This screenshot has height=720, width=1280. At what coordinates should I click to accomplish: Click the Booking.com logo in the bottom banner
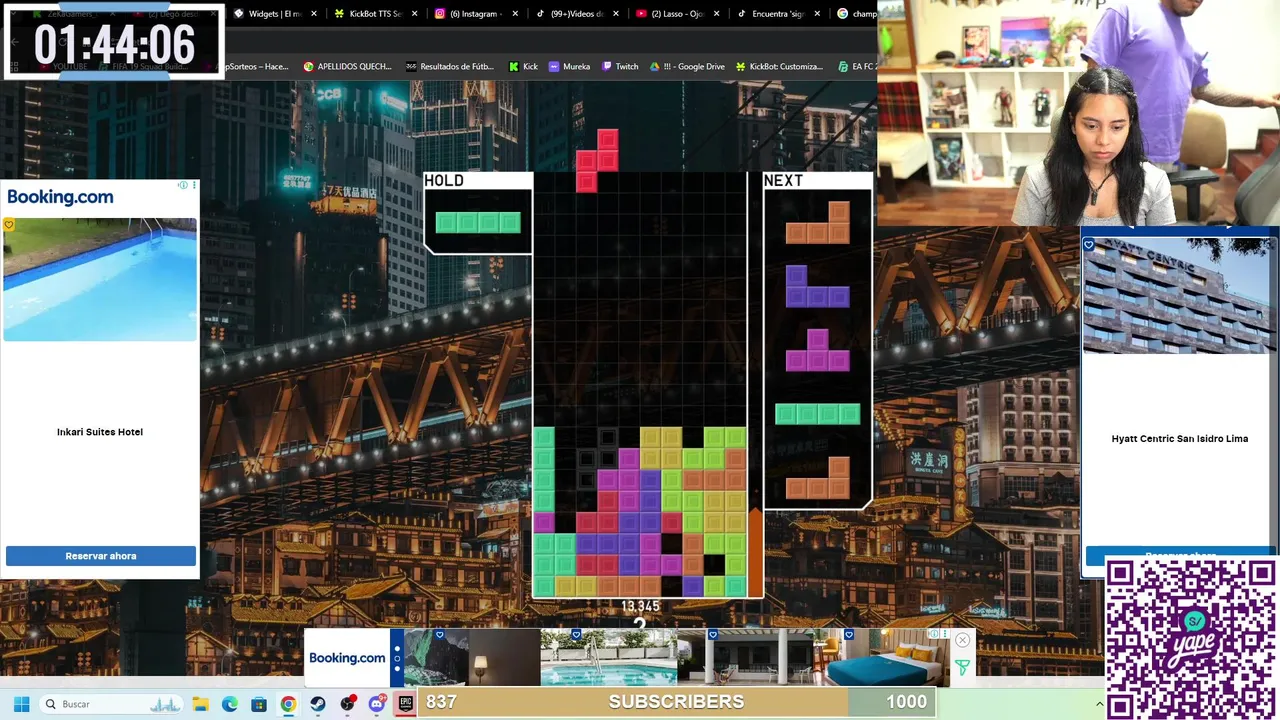347,658
